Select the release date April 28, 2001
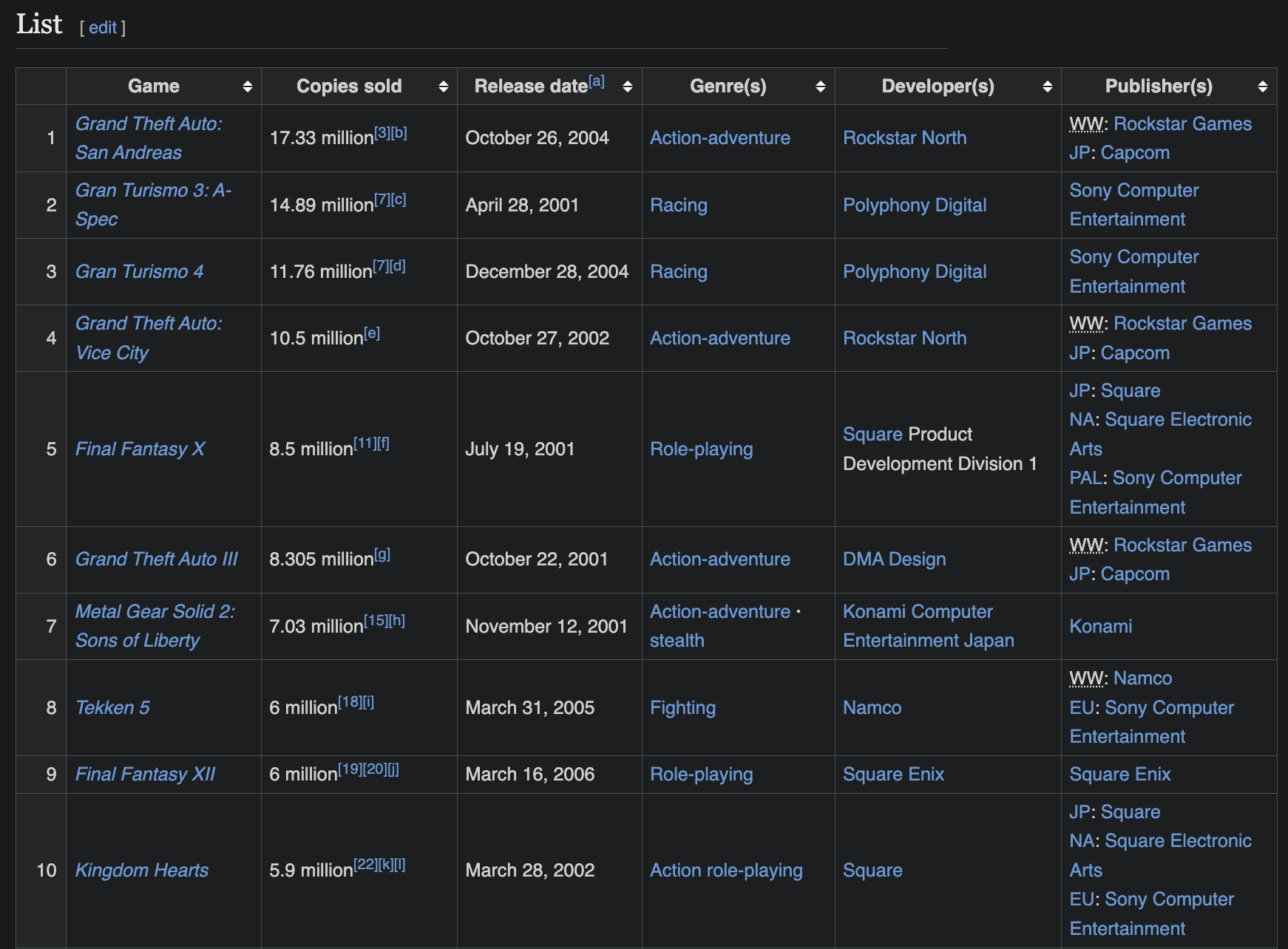Viewport: 1288px width, 949px height. pos(522,205)
